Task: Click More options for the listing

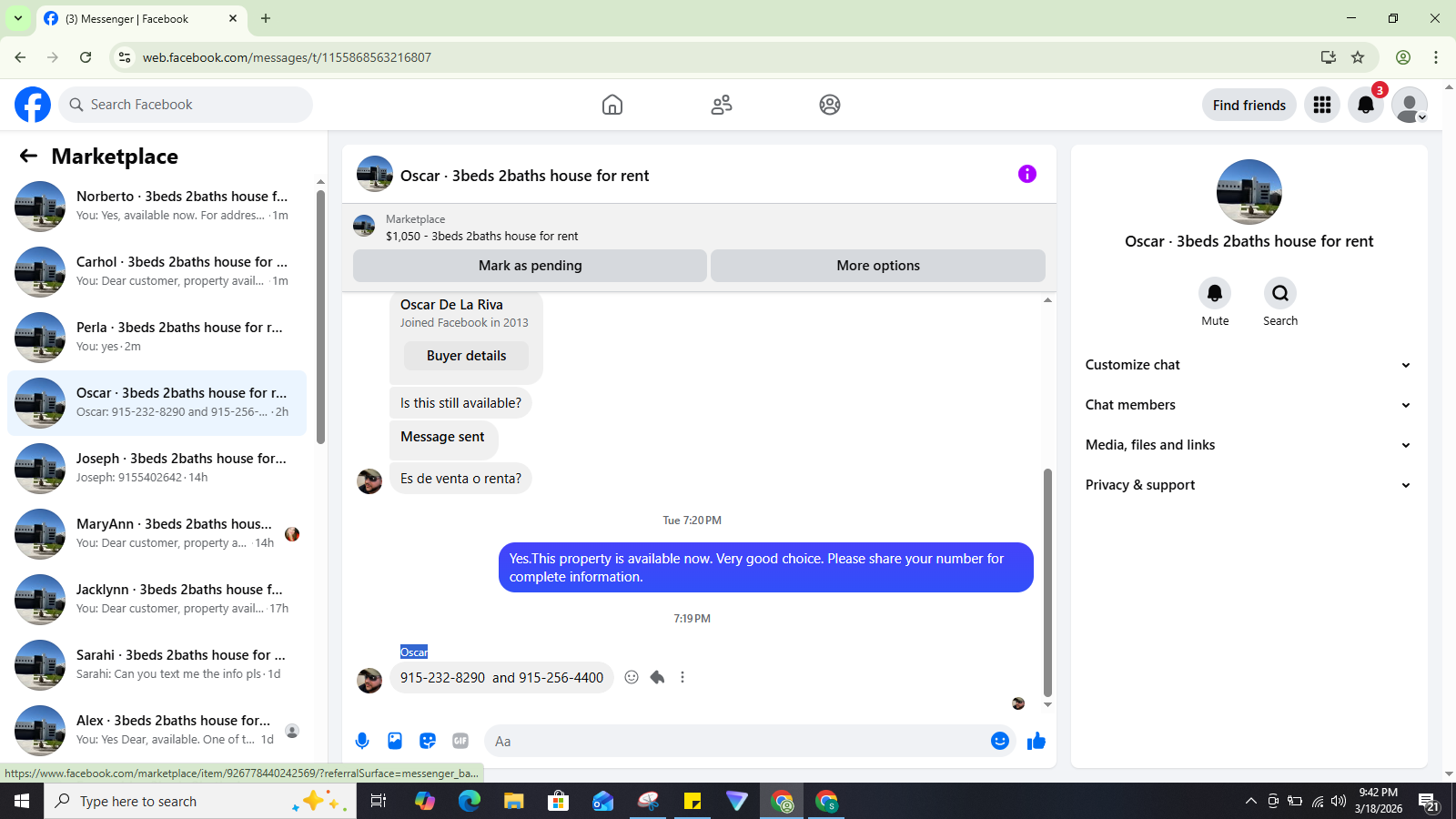Action: coord(878,266)
